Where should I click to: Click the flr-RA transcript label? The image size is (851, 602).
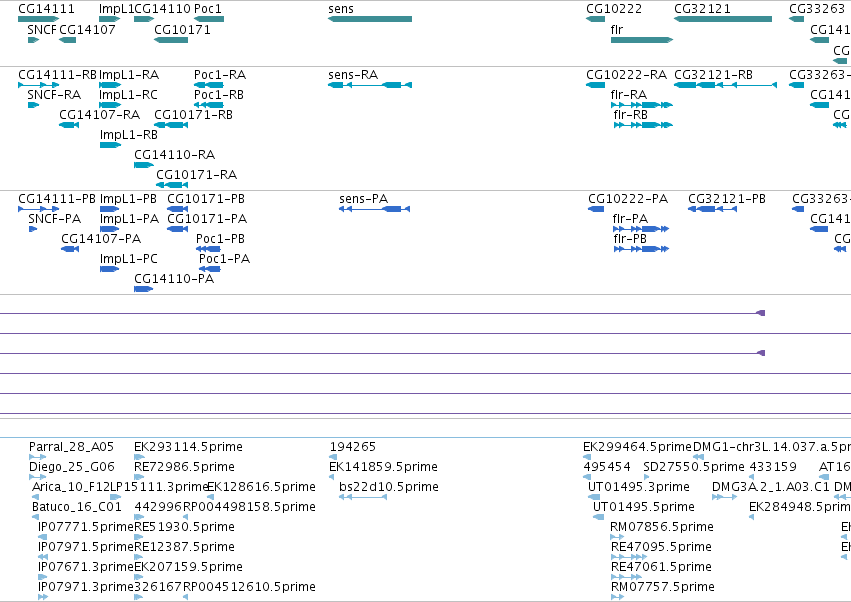[628, 94]
